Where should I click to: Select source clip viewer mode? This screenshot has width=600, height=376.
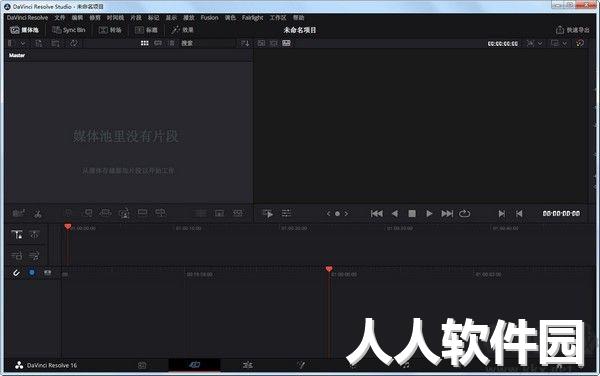(x=261, y=43)
